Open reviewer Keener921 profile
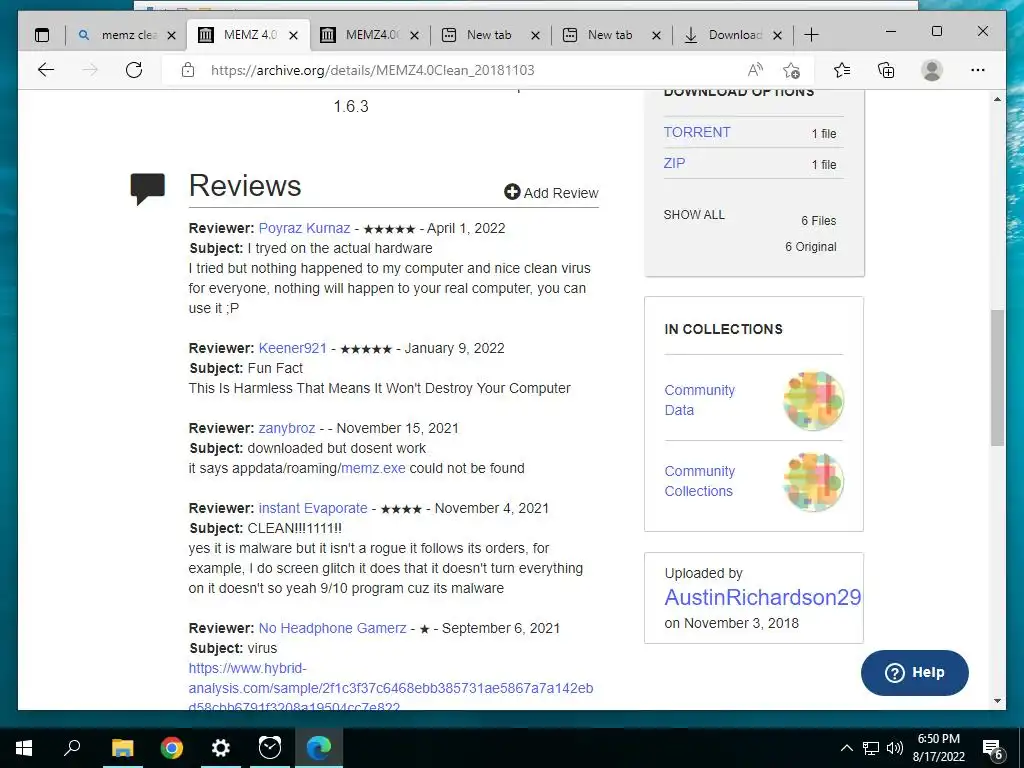Image resolution: width=1024 pixels, height=768 pixels. pos(293,348)
